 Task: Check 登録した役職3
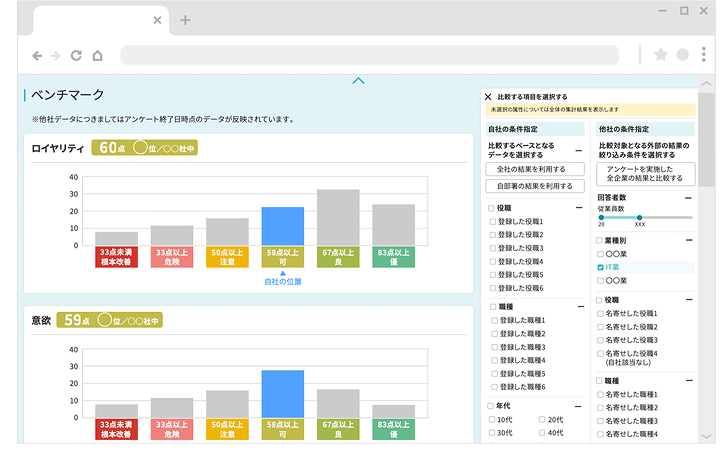coord(493,248)
